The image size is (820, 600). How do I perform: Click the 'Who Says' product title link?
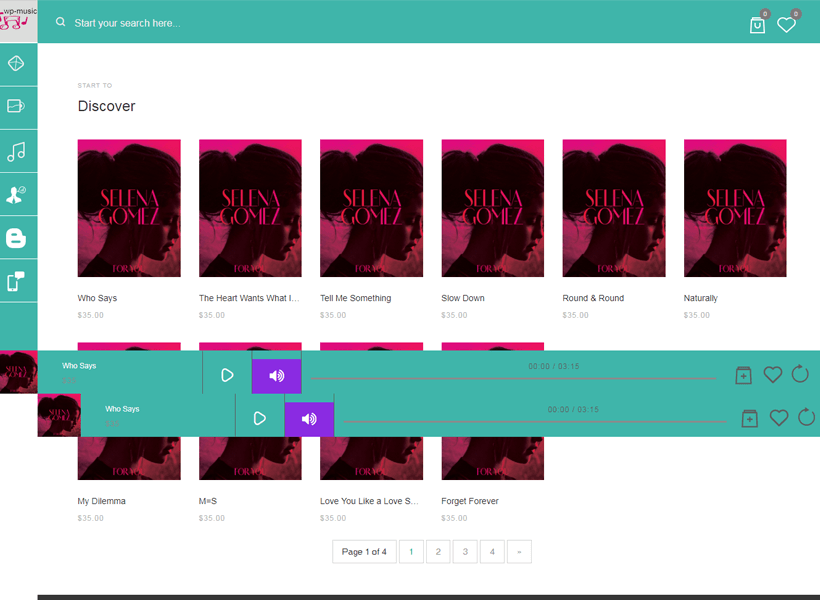point(97,298)
